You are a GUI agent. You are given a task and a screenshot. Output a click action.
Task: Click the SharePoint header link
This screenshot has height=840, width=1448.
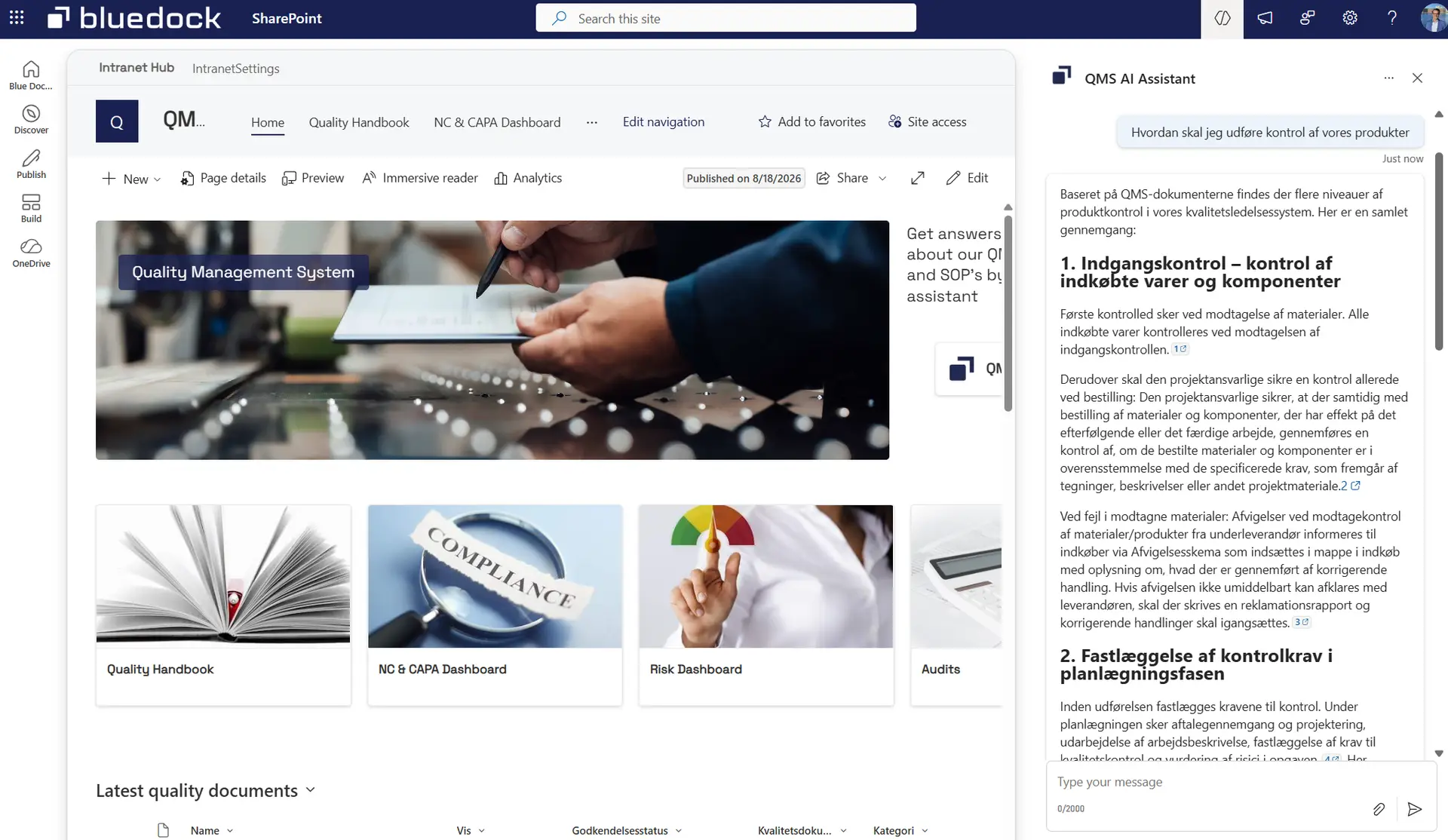click(287, 18)
